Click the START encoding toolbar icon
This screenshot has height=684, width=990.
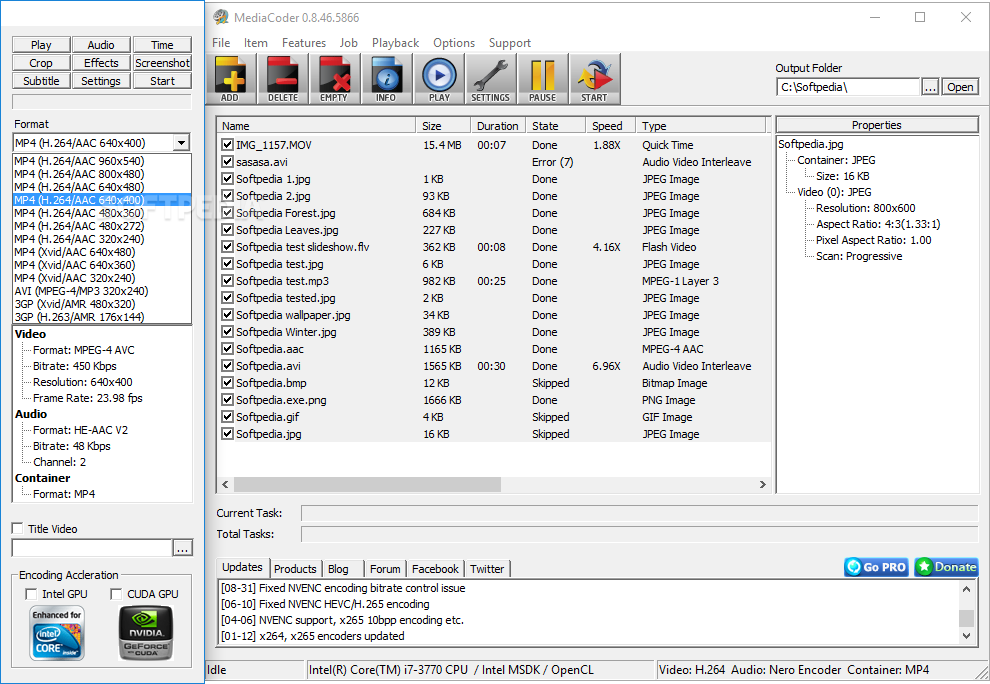(x=594, y=79)
